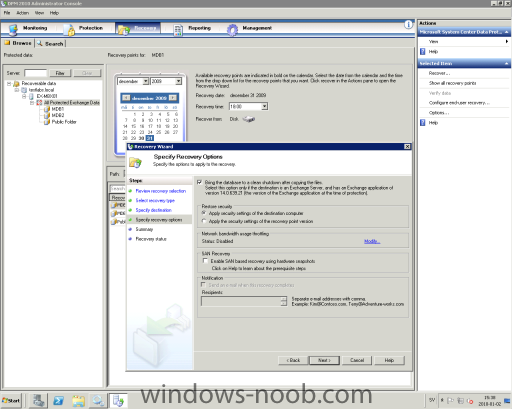Click the Disk drive icon
512x409 pixels.
coord(249,119)
